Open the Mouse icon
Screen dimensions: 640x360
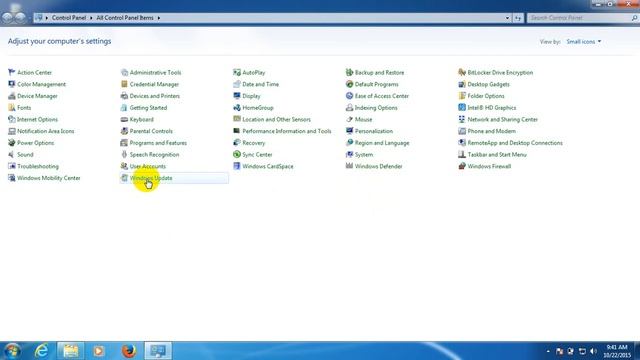pos(349,120)
